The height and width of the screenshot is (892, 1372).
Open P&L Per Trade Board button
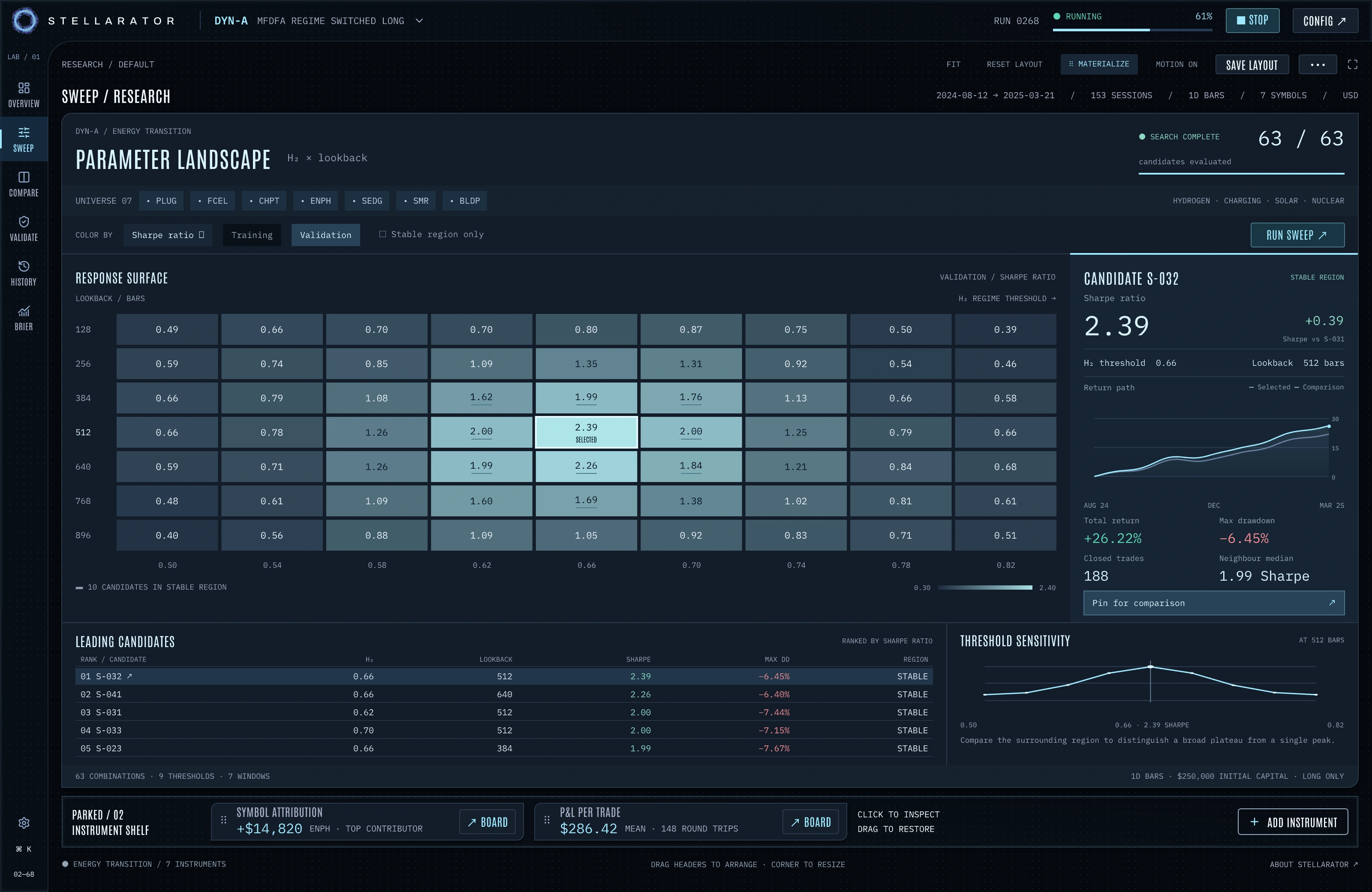pyautogui.click(x=810, y=822)
